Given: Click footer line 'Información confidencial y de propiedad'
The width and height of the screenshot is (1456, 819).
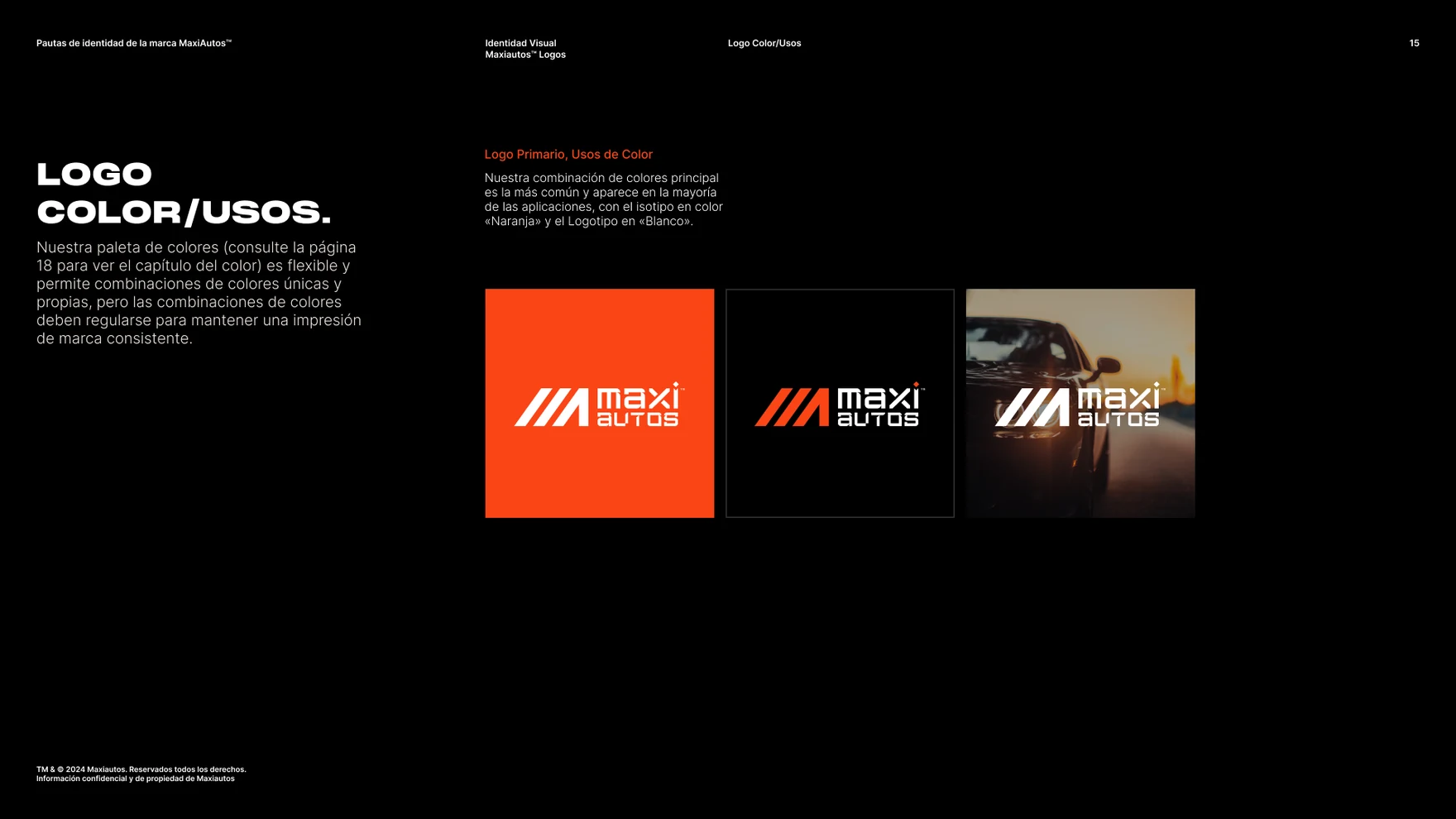Looking at the screenshot, I should (136, 778).
